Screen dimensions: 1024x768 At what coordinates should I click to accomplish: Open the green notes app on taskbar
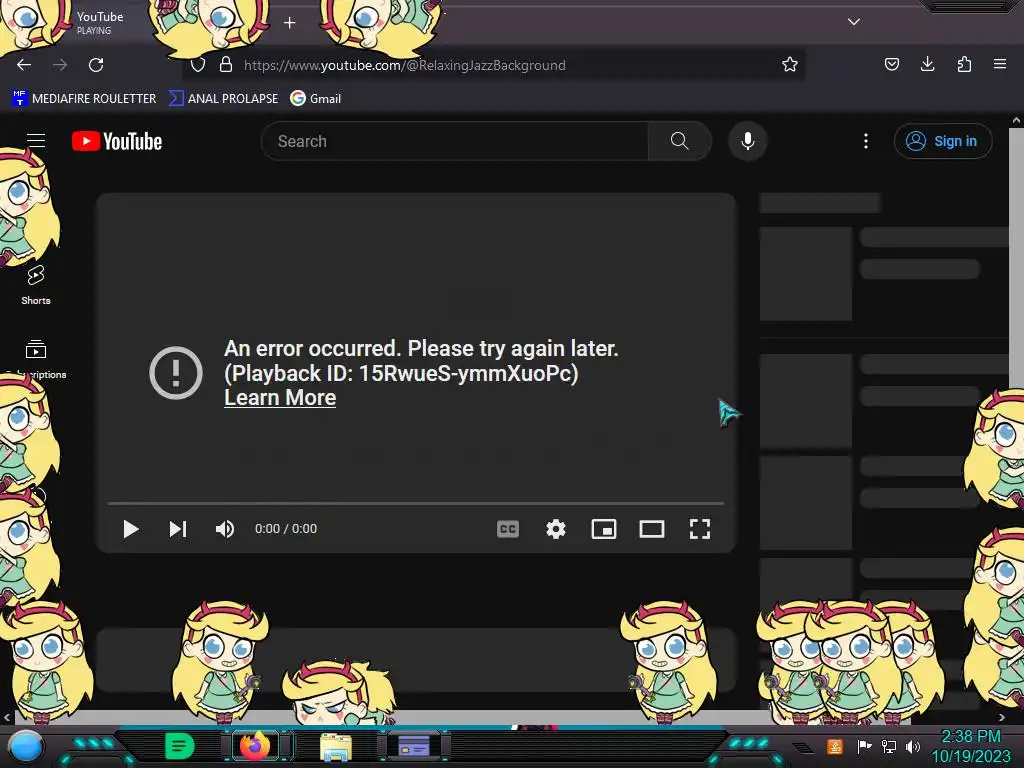click(180, 746)
